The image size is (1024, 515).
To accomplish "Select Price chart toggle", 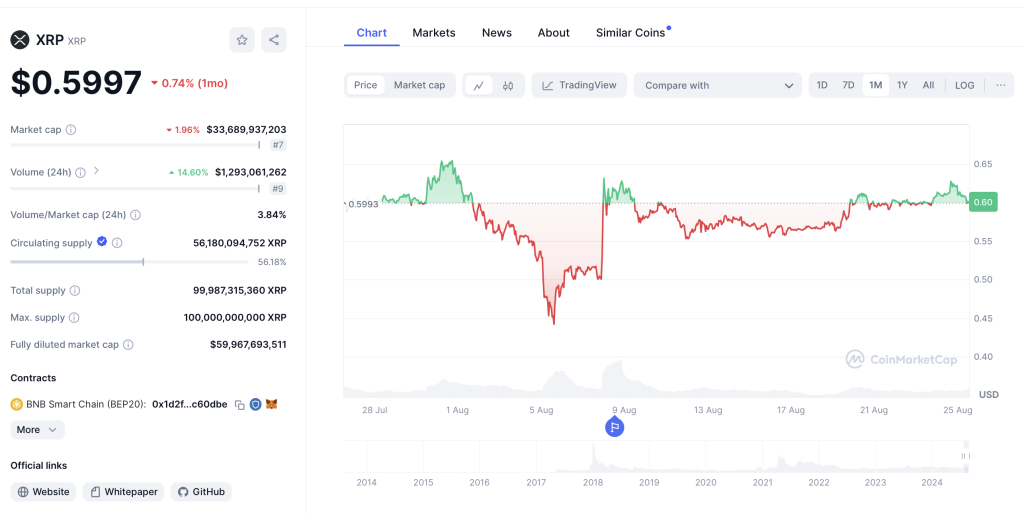I will [x=366, y=86].
